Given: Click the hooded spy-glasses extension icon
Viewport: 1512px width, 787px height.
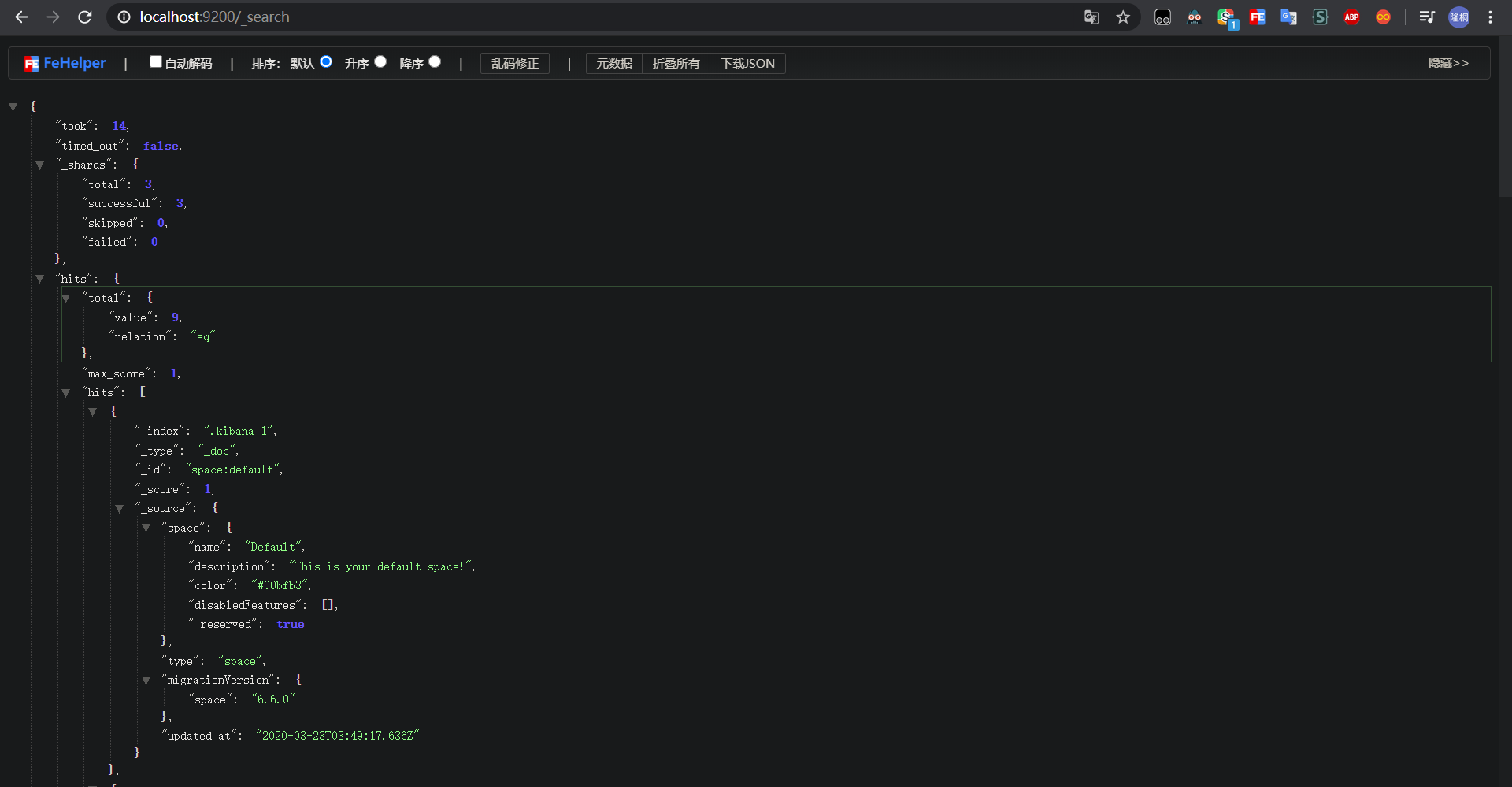Looking at the screenshot, I should coord(1195,17).
